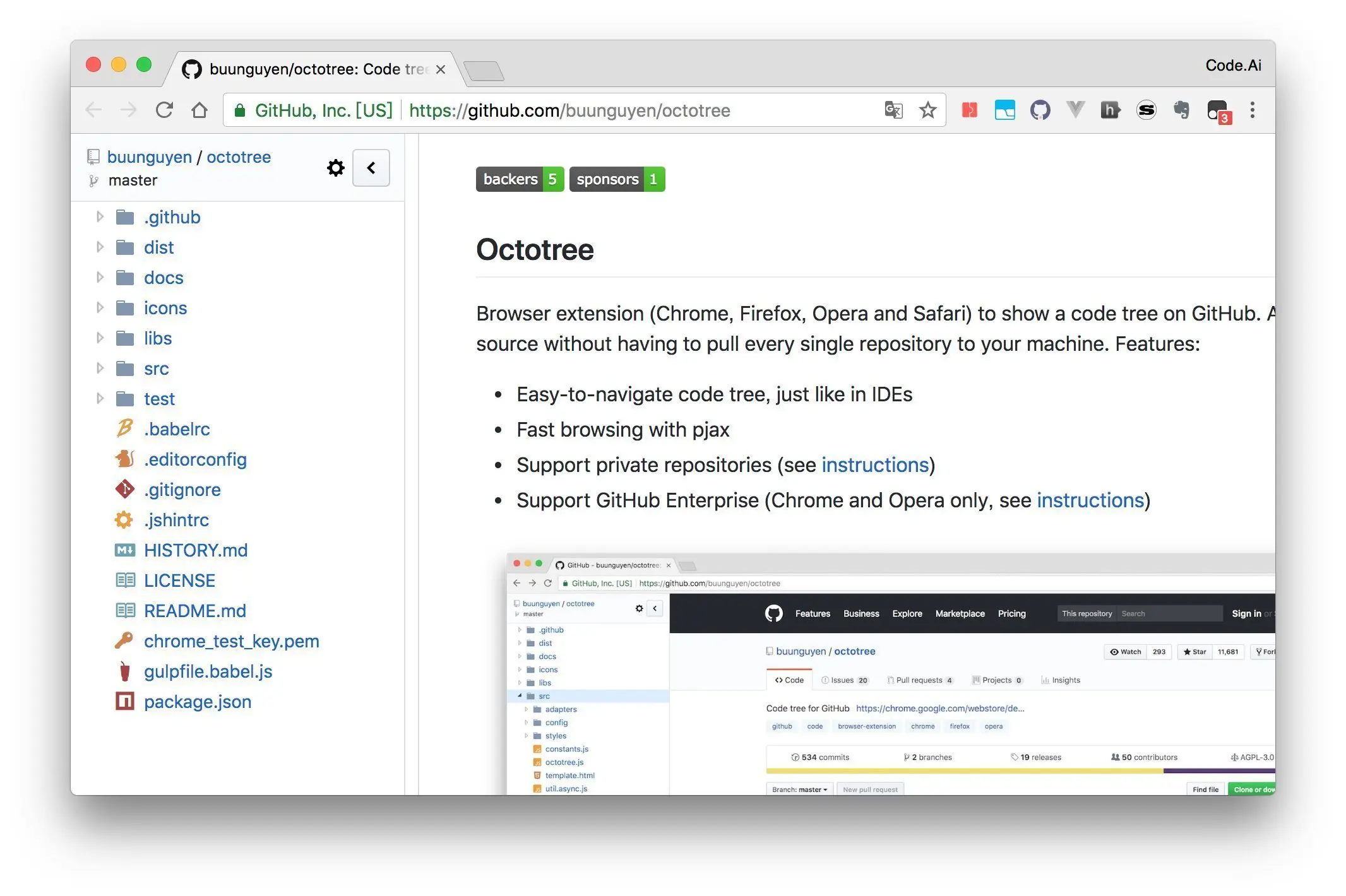Open the instructions link for private repositories
Viewport: 1346px width, 896px height.
pos(874,465)
